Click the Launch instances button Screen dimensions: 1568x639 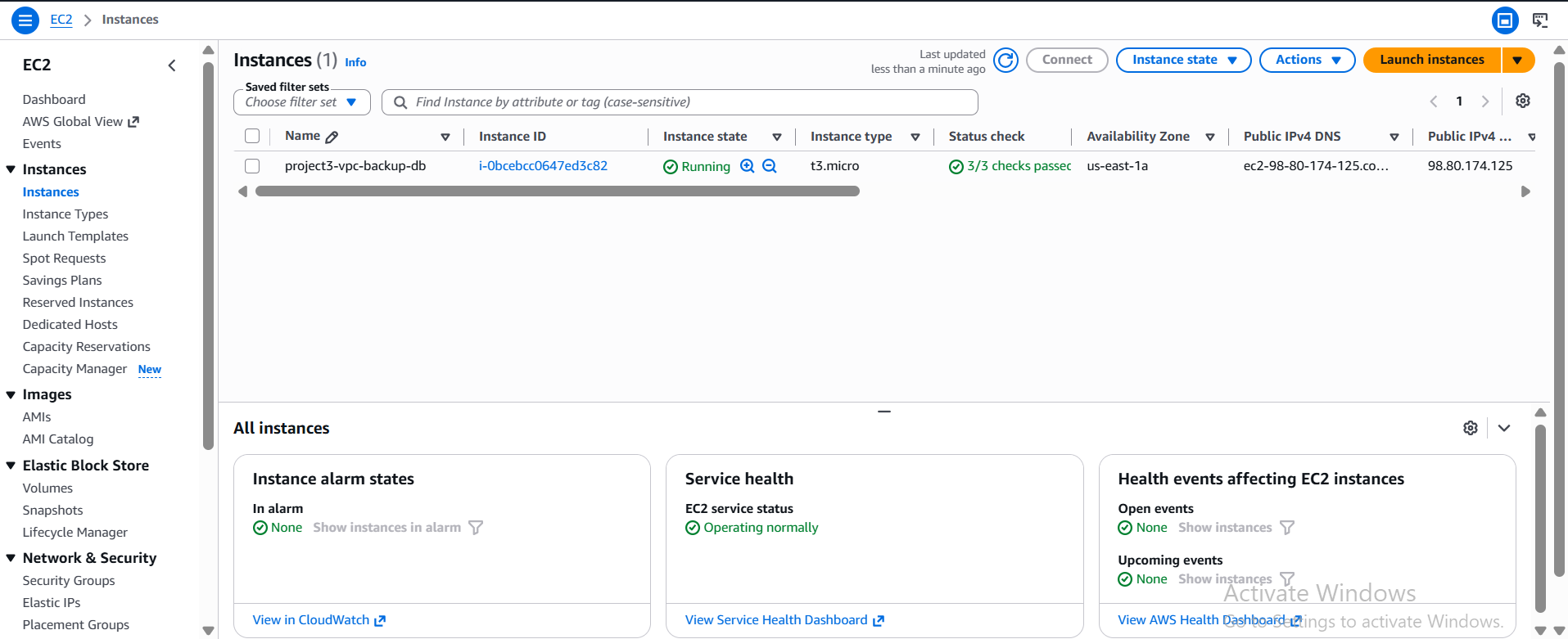[1432, 60]
